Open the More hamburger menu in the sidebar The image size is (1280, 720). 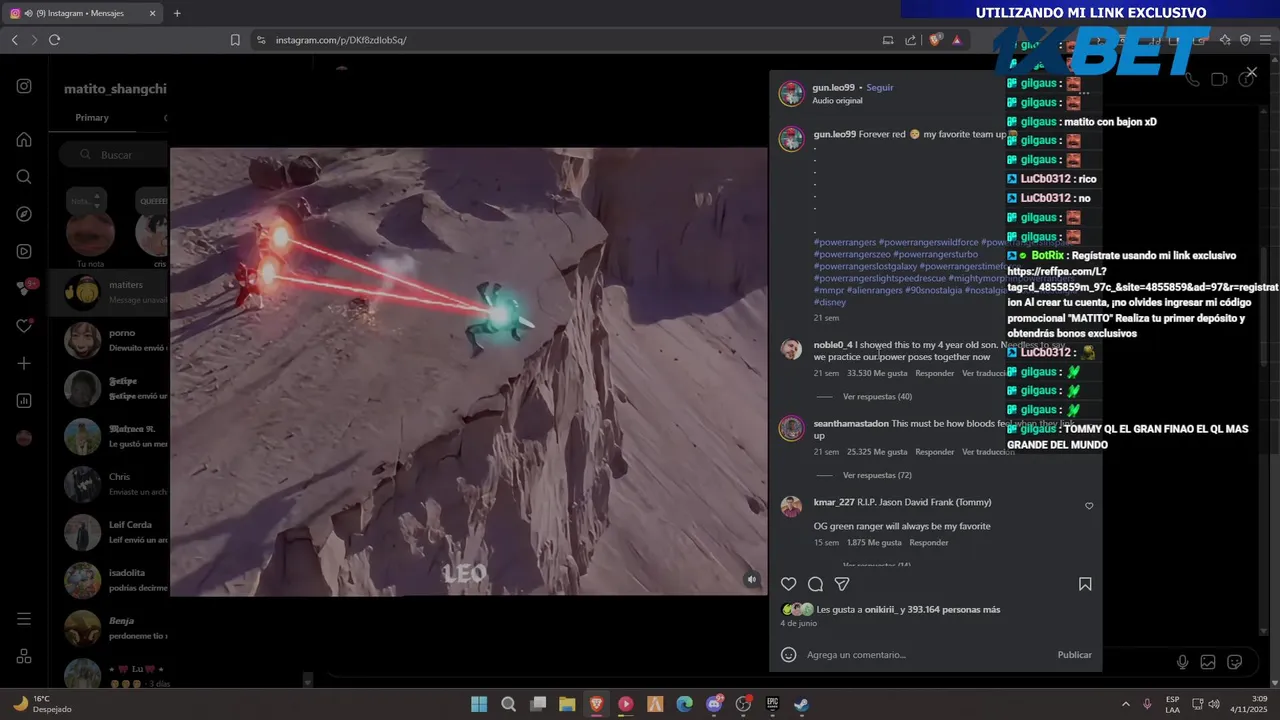pyautogui.click(x=24, y=619)
